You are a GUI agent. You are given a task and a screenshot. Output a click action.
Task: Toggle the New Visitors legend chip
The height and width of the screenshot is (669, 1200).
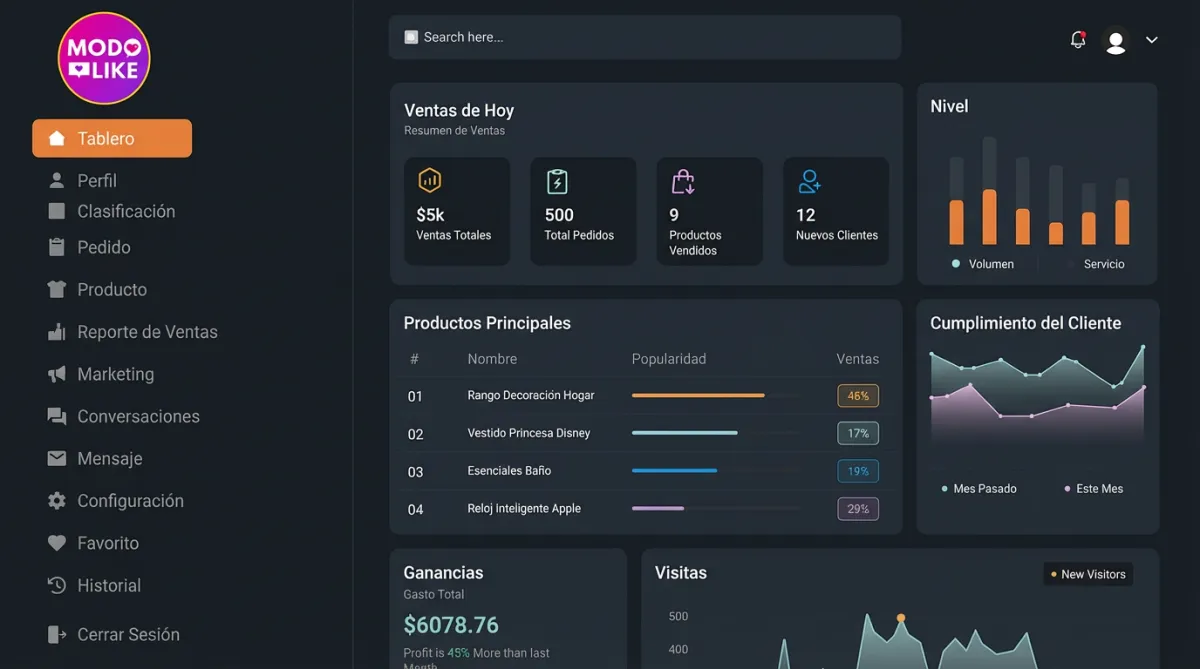pos(1088,574)
